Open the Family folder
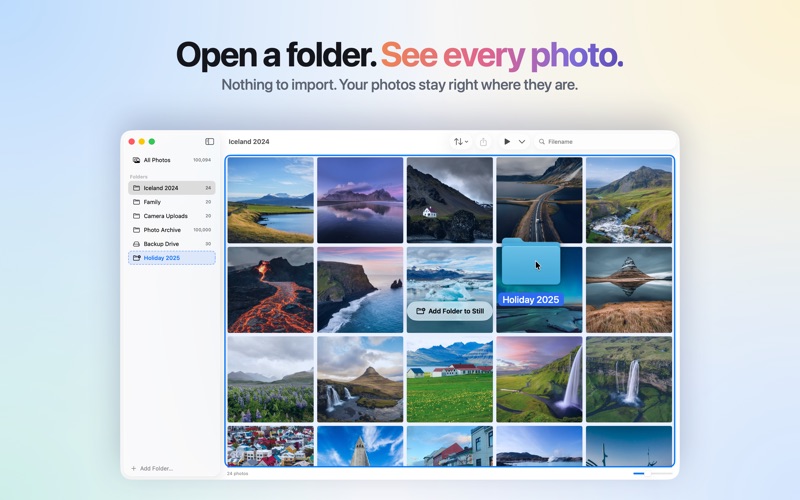Screen dimensions: 800x500 click(171, 202)
